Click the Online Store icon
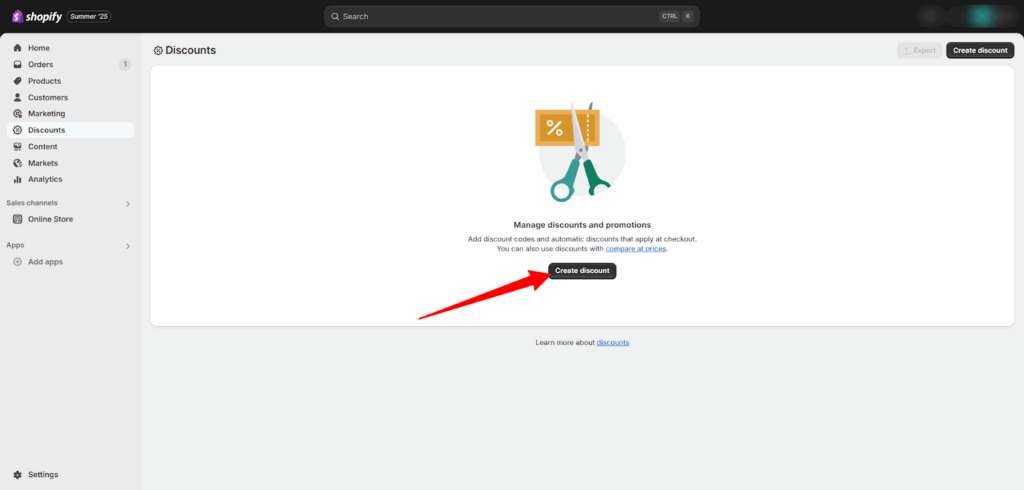Image resolution: width=1024 pixels, height=490 pixels. pyautogui.click(x=18, y=219)
